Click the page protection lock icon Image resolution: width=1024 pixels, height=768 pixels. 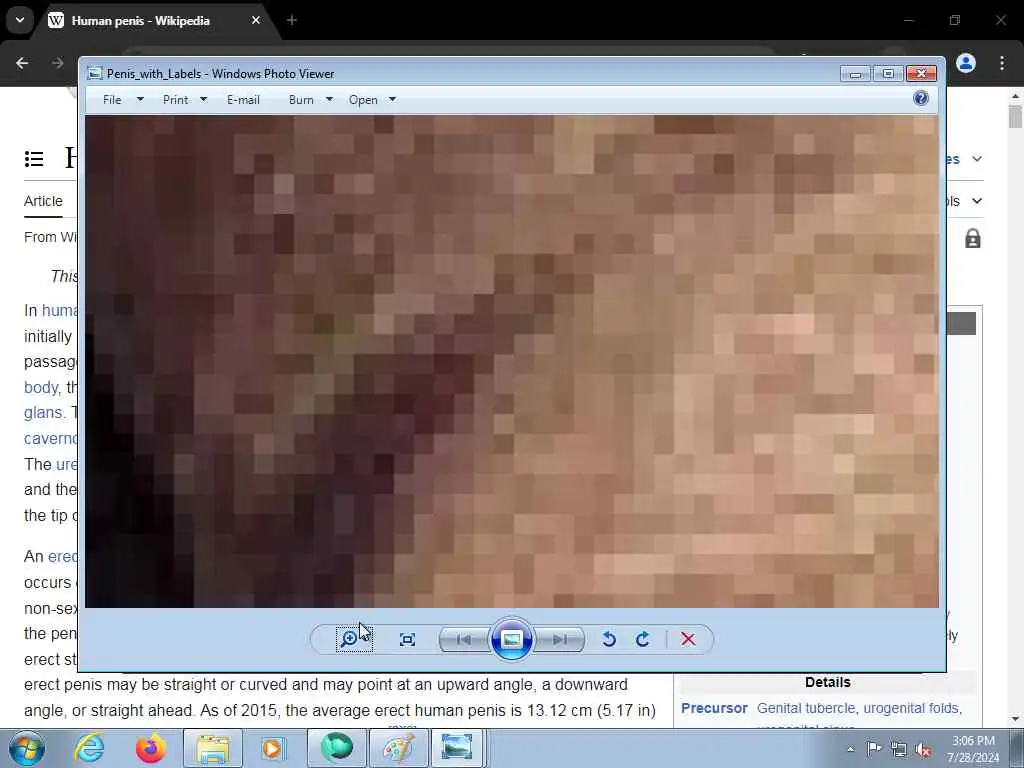pos(972,238)
